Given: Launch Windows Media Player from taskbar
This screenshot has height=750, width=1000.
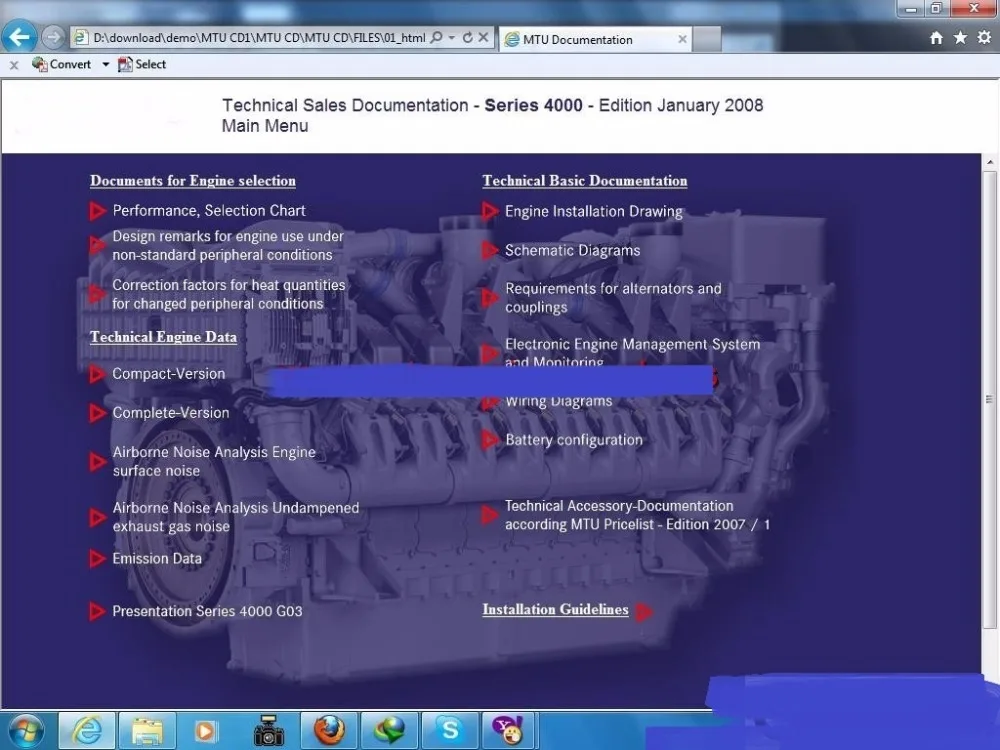Looking at the screenshot, I should (206, 730).
